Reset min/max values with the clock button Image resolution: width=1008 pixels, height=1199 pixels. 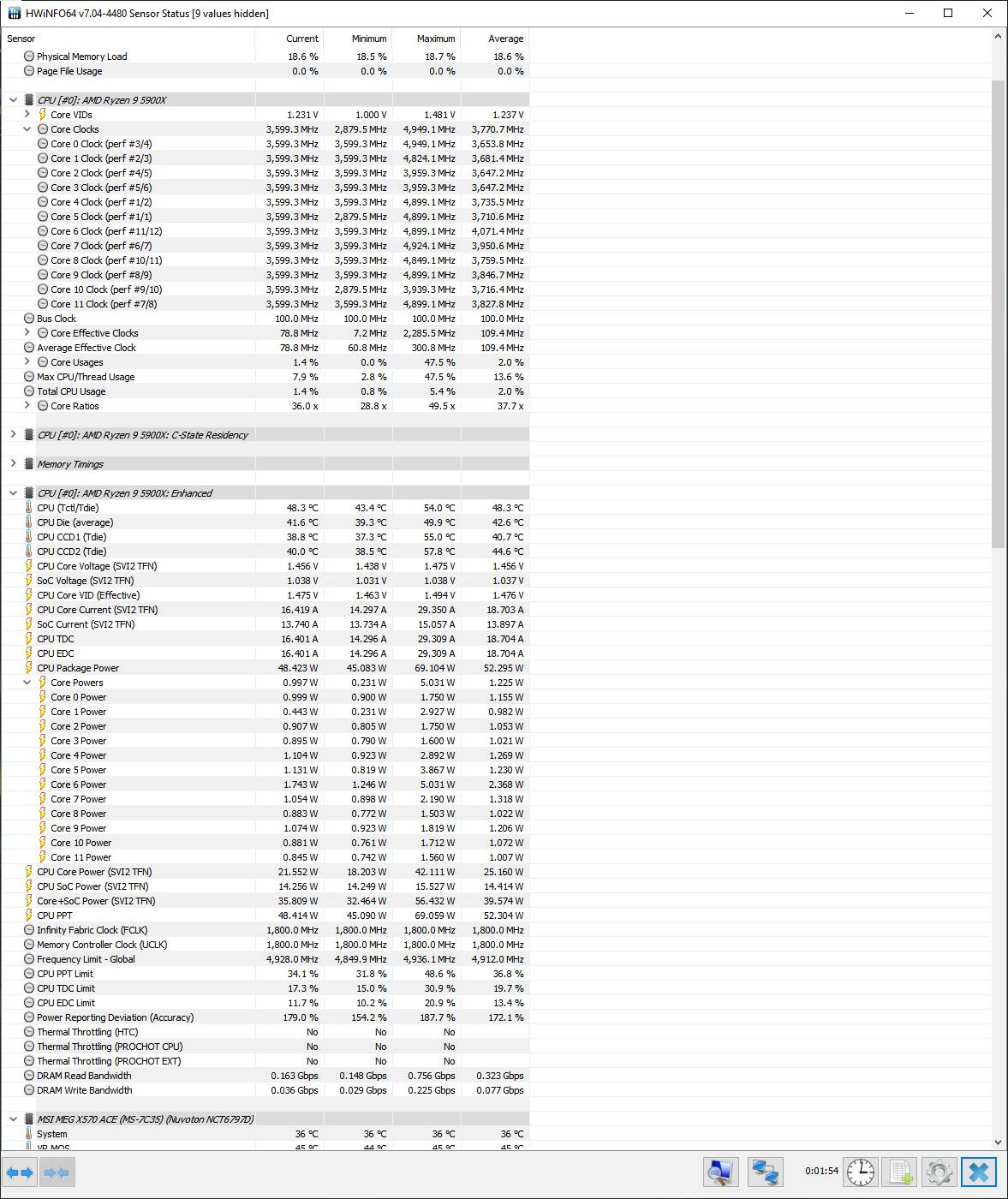[x=861, y=1172]
